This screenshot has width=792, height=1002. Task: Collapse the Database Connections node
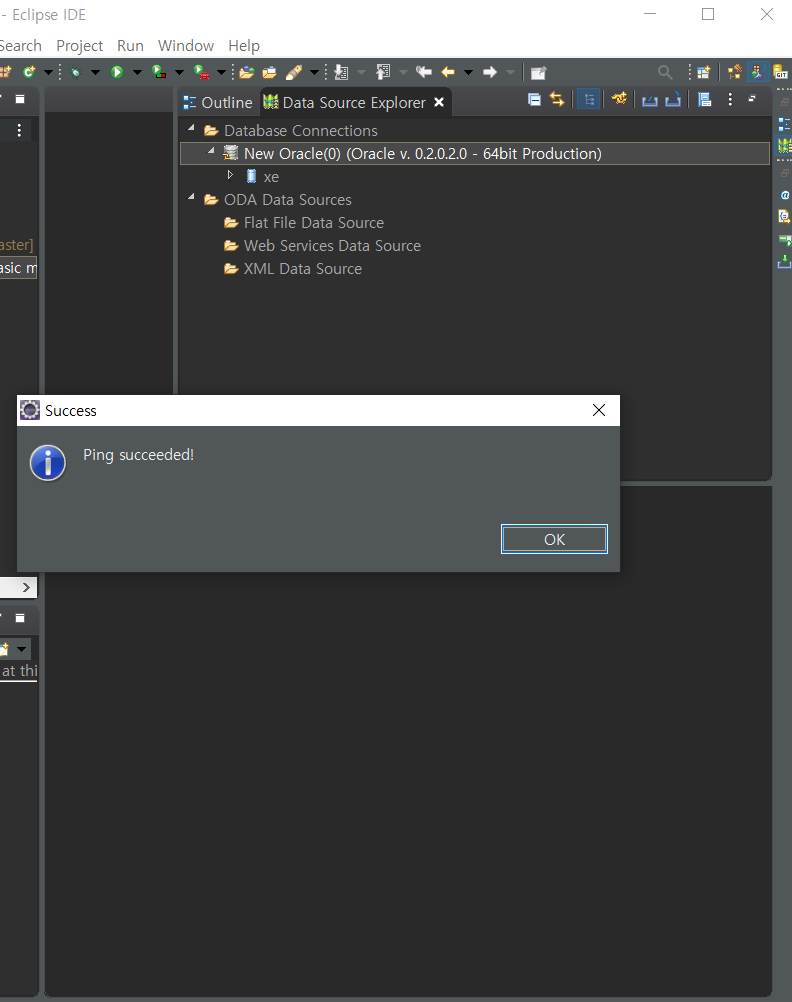(x=191, y=128)
